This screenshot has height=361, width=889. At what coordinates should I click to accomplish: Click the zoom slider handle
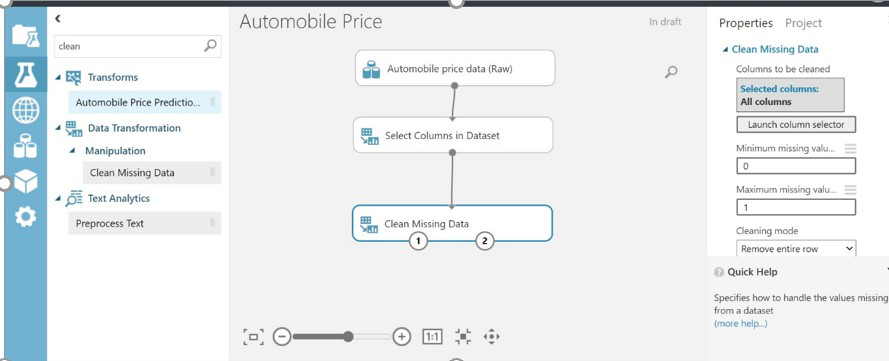pos(348,337)
